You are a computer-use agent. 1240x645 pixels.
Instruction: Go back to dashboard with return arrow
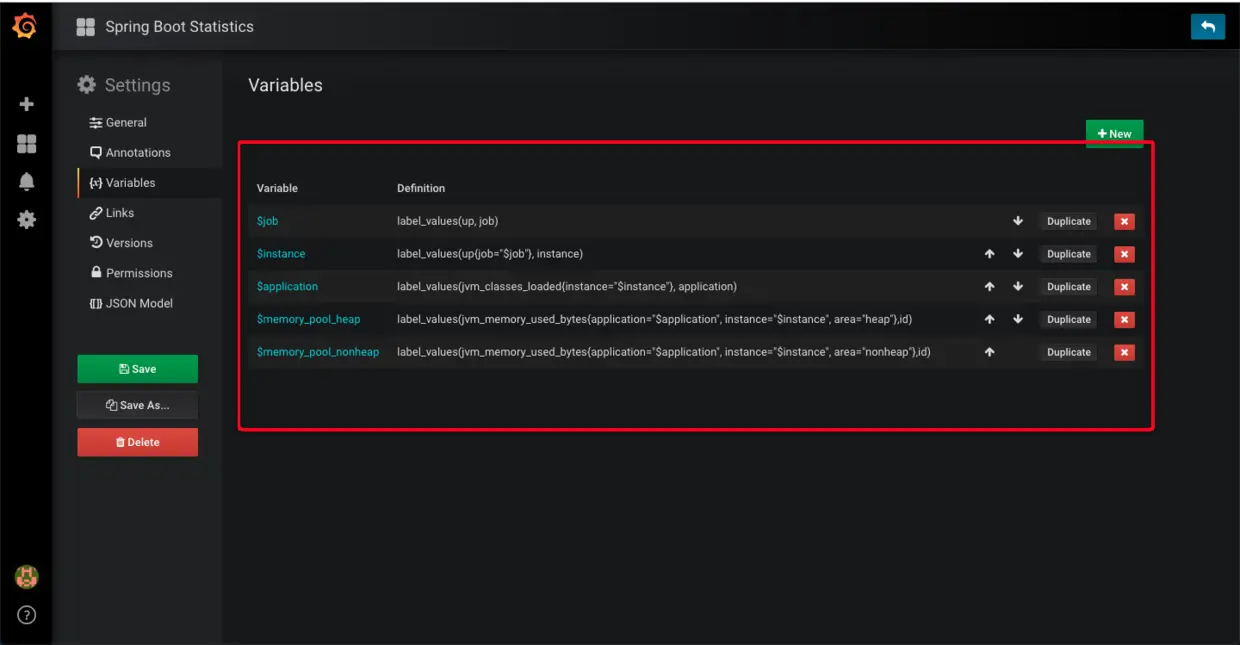1208,27
